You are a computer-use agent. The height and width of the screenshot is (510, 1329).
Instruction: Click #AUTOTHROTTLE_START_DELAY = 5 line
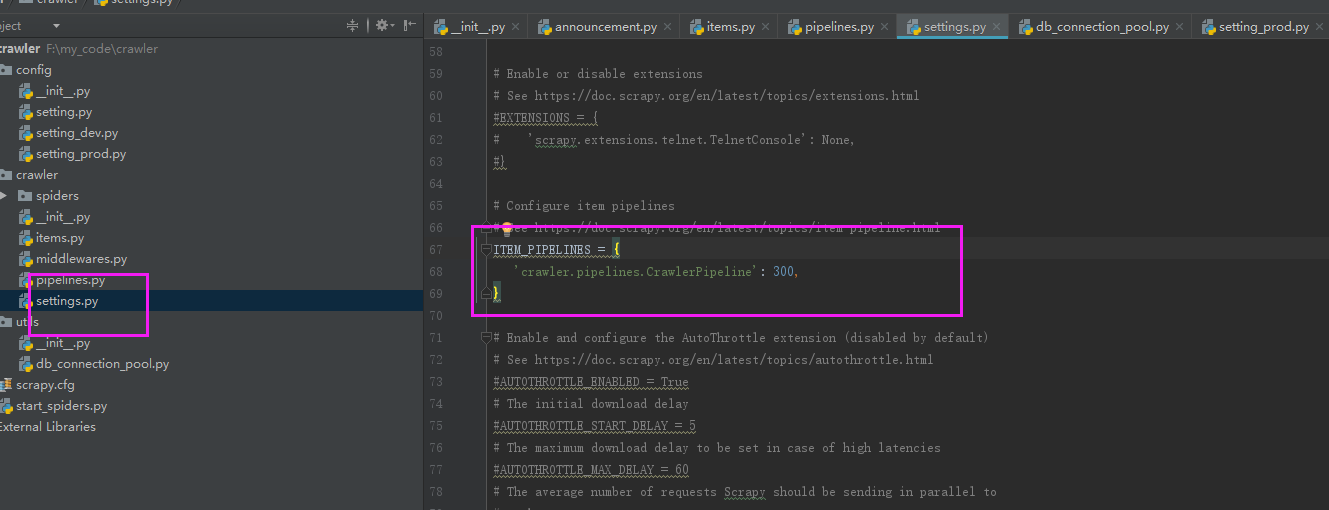coord(594,426)
